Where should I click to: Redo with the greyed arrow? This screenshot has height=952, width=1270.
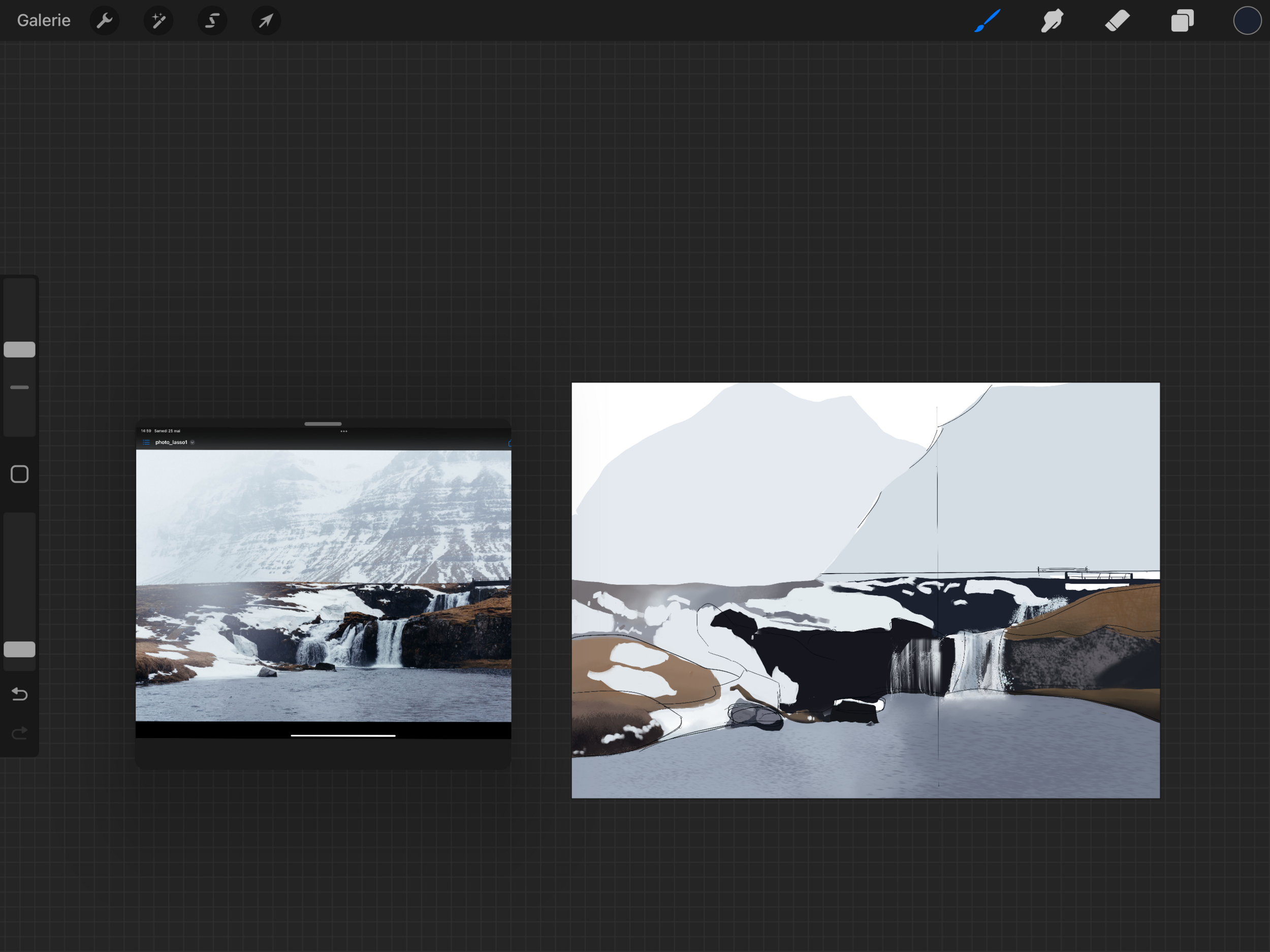(19, 733)
